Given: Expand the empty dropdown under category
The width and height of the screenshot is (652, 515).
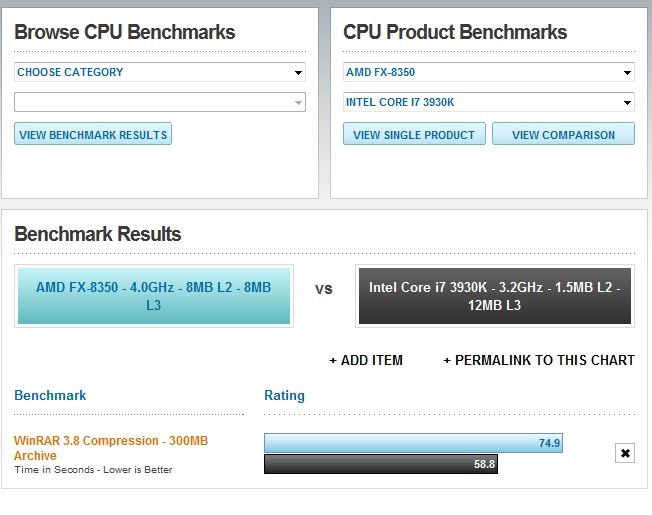Looking at the screenshot, I should (160, 102).
